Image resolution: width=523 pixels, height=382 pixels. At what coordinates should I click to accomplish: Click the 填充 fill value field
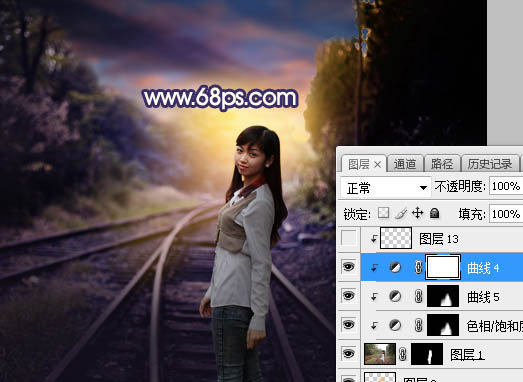pos(506,214)
